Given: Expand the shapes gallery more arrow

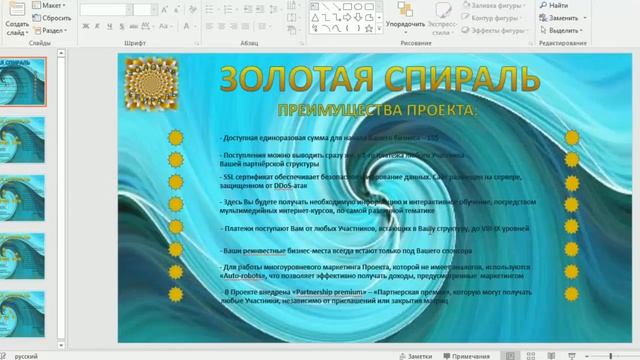Looking at the screenshot, I should click(379, 29).
